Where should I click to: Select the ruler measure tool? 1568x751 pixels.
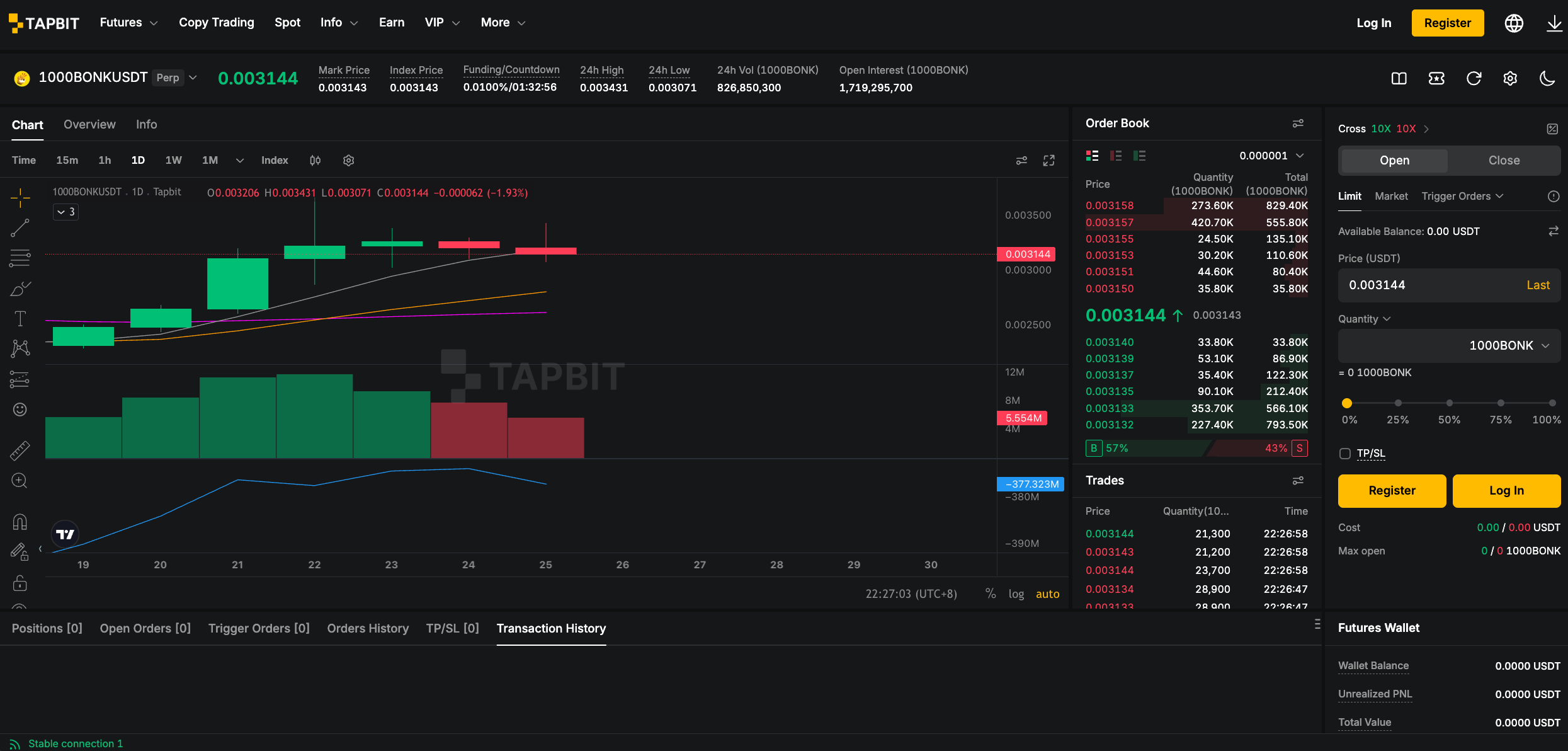pos(20,450)
